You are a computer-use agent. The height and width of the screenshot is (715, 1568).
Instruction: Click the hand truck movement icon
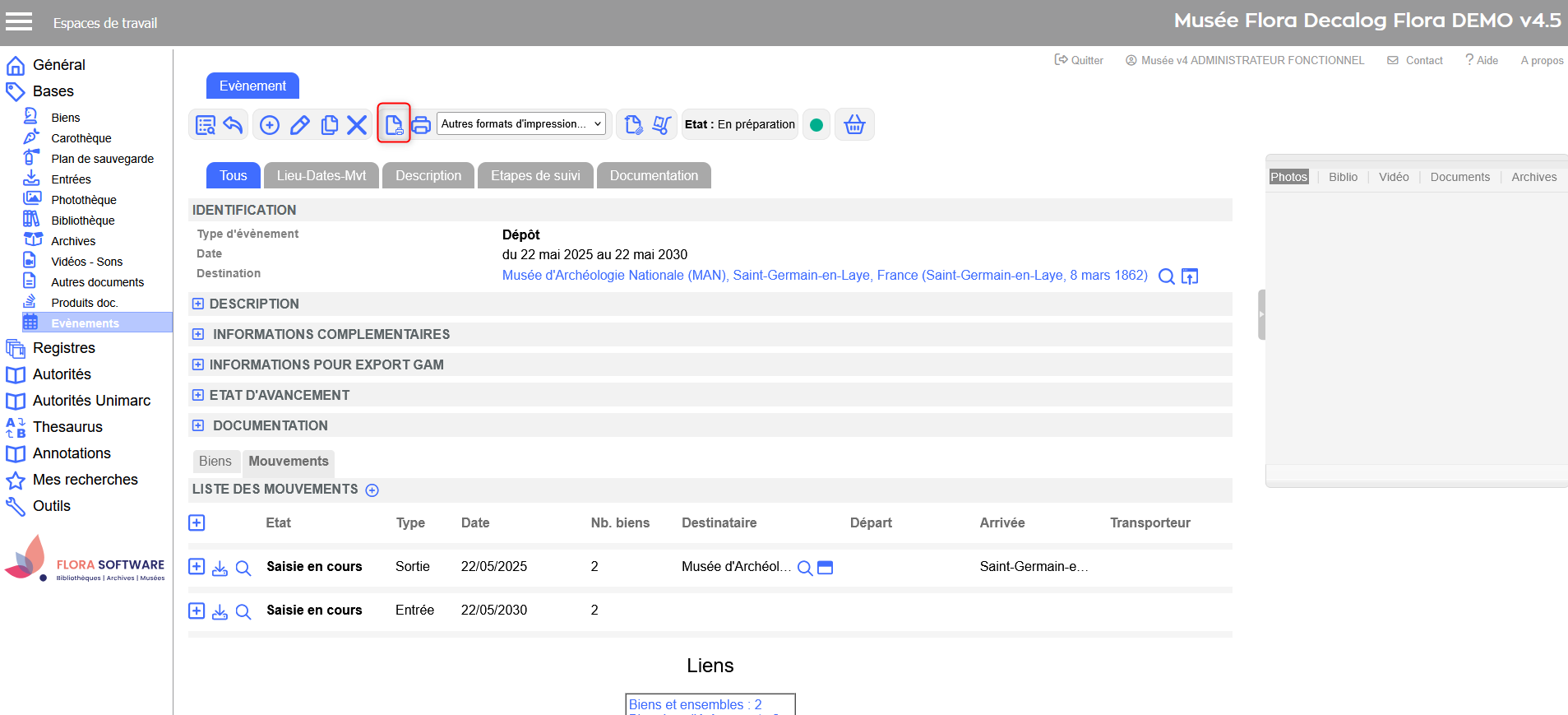[x=661, y=125]
